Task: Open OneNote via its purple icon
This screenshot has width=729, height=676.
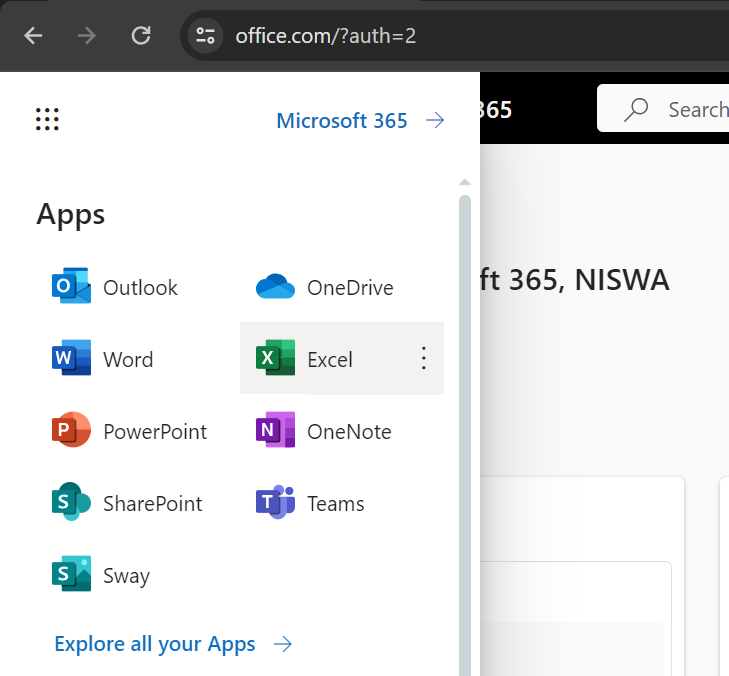Action: point(275,430)
